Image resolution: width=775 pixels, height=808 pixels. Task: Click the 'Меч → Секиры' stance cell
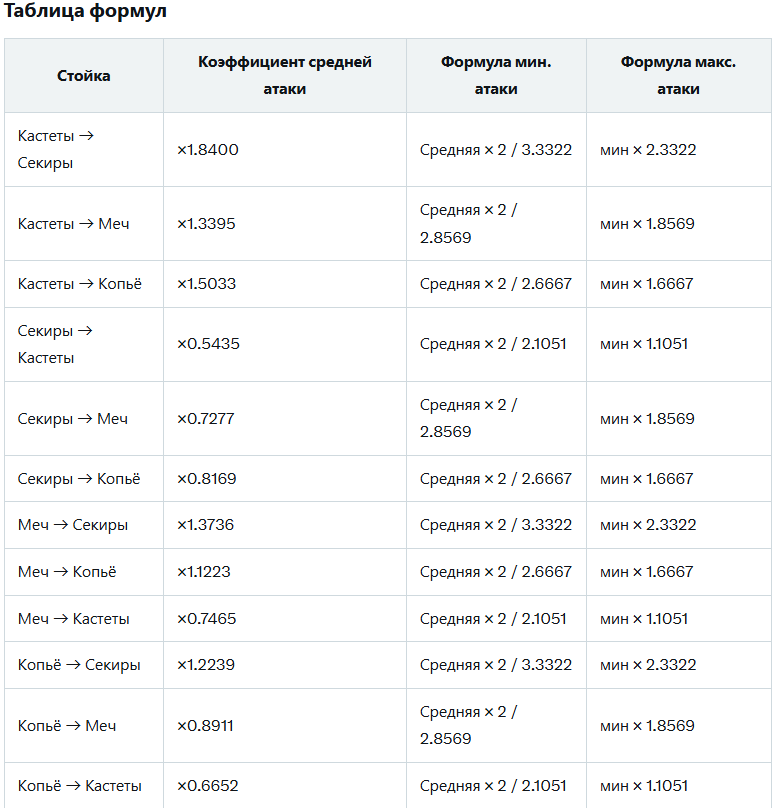73,525
